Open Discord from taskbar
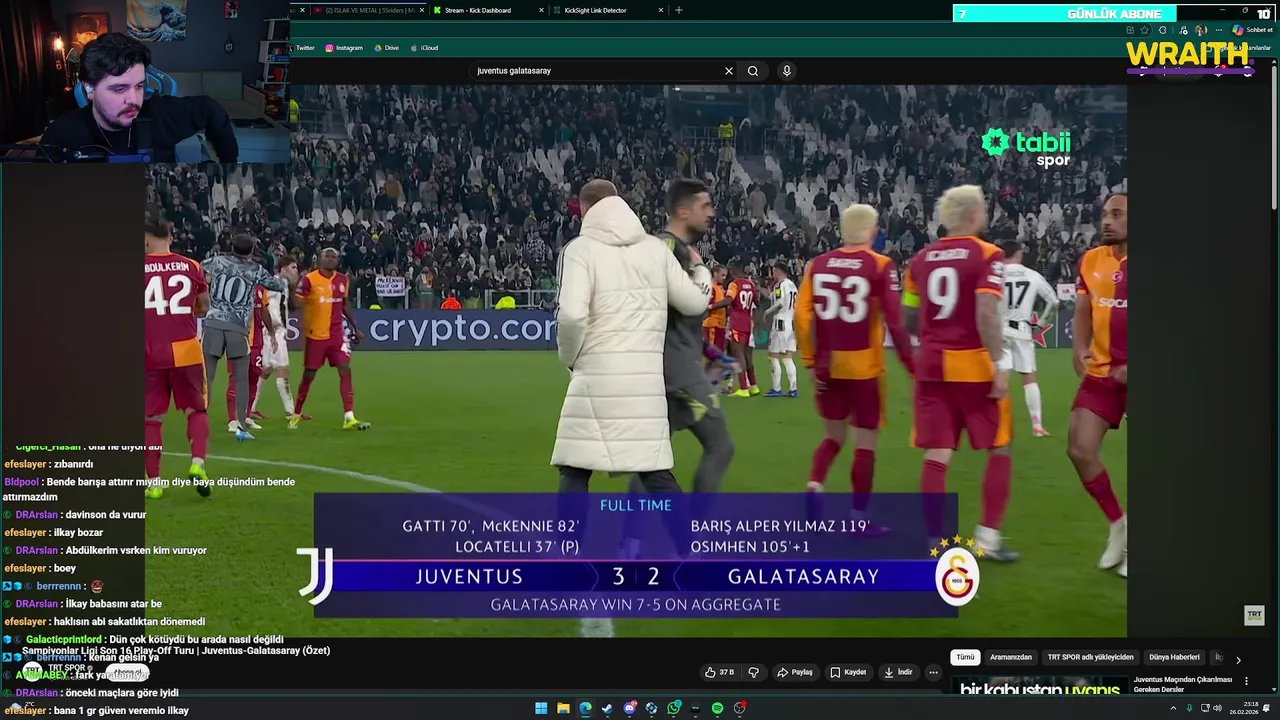This screenshot has height=720, width=1280. point(630,708)
